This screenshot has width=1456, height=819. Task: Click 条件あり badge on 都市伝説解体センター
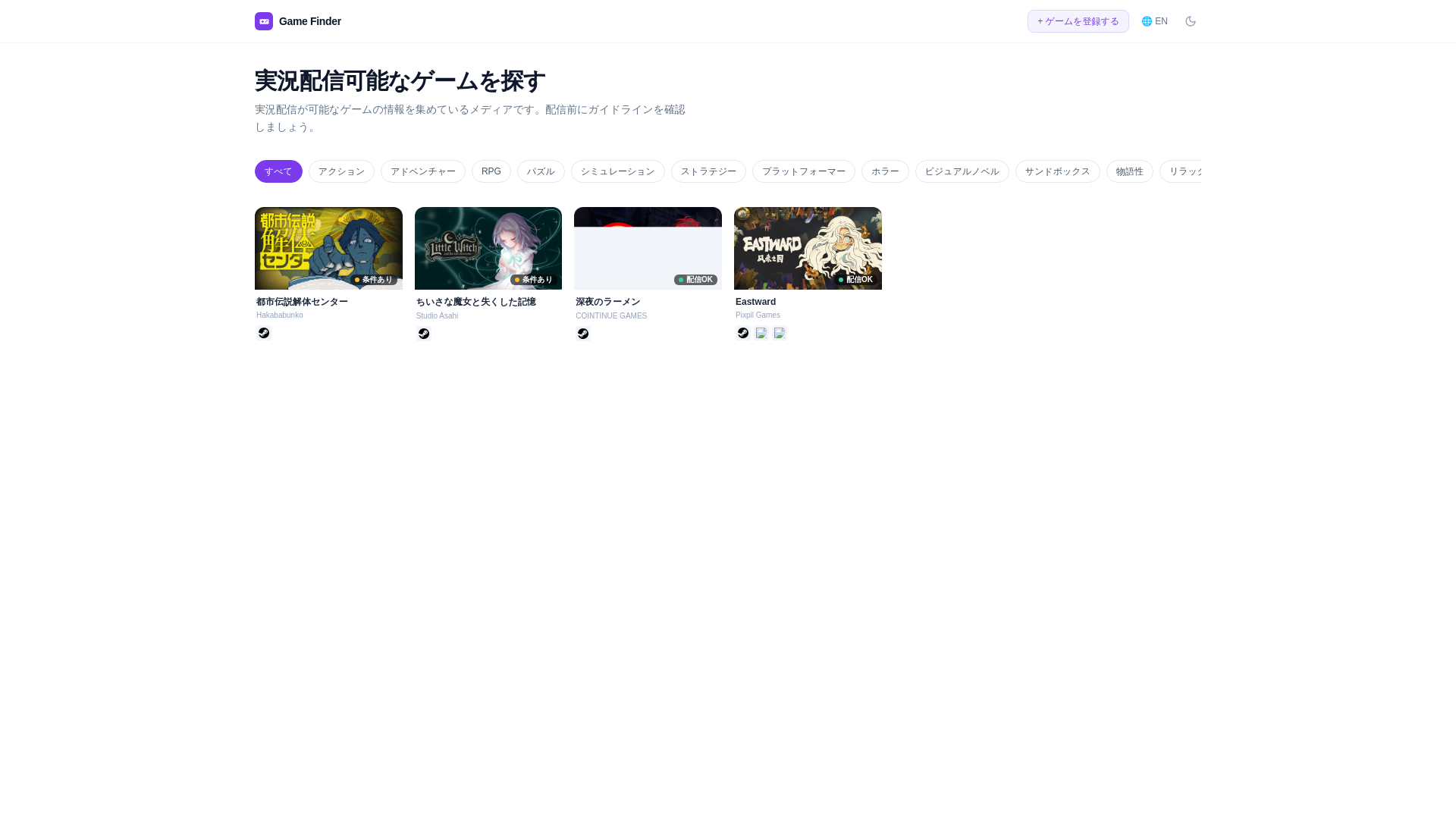374,280
